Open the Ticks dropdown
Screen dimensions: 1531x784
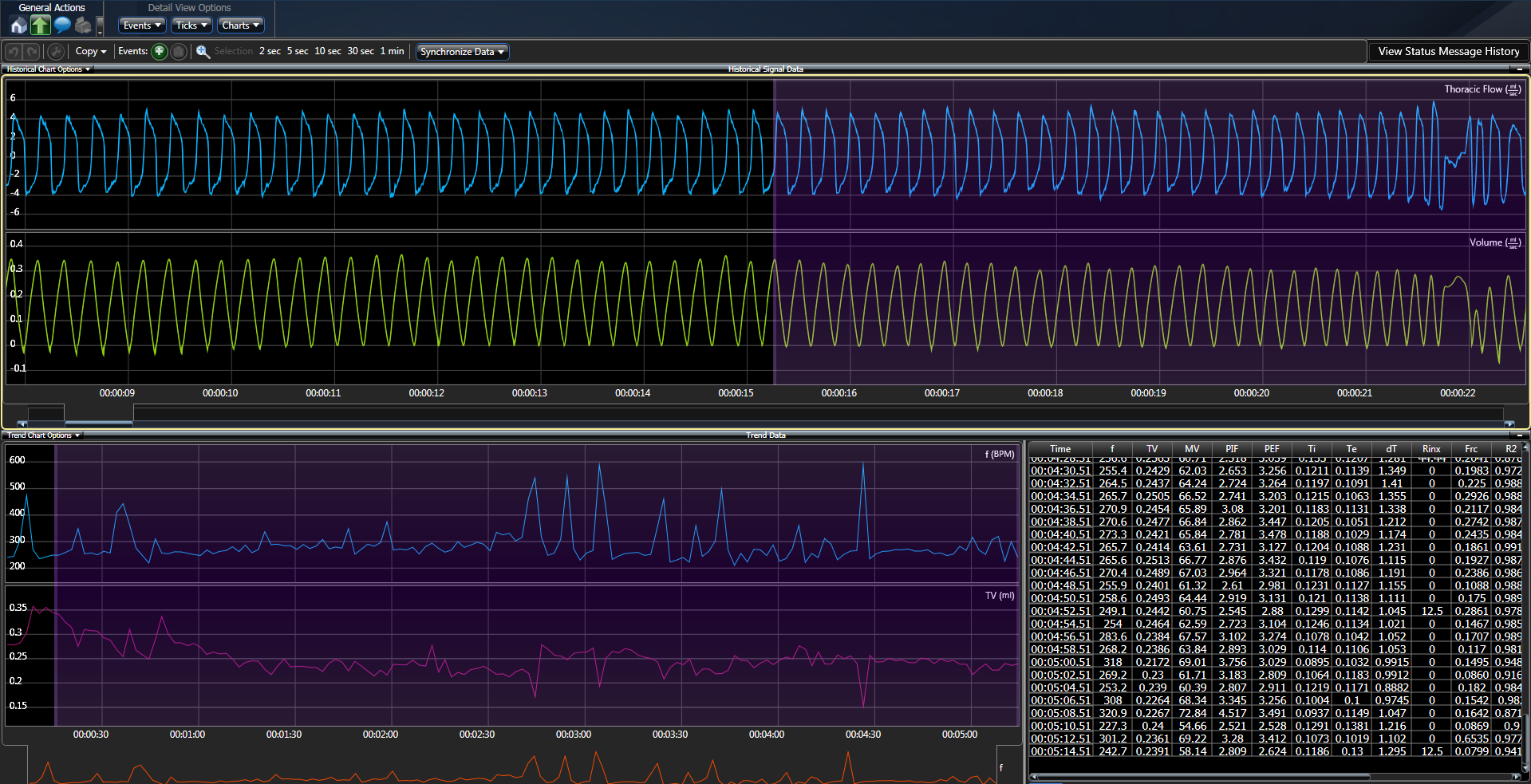pyautogui.click(x=191, y=26)
